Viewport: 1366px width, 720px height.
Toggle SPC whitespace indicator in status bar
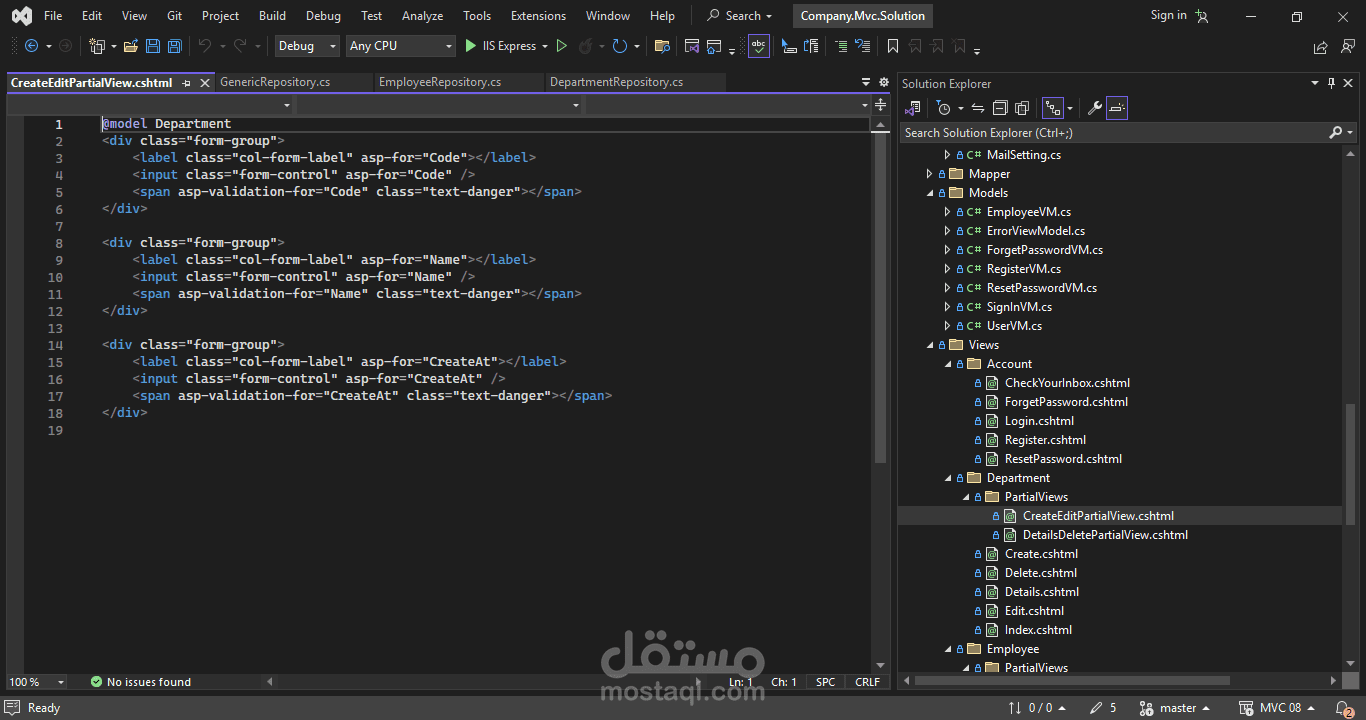coord(825,682)
